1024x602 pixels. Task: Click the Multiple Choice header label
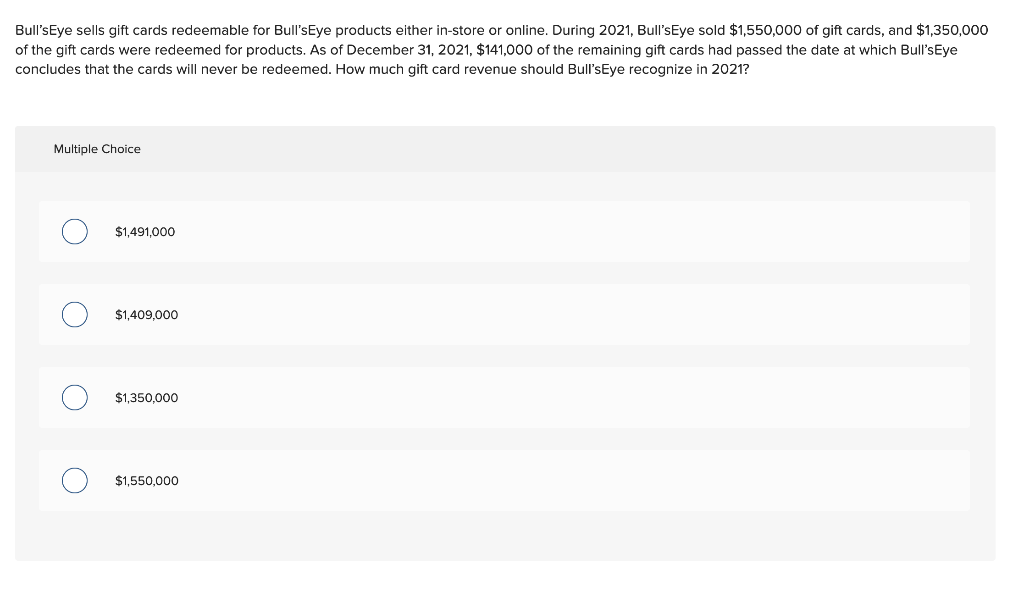(x=97, y=149)
